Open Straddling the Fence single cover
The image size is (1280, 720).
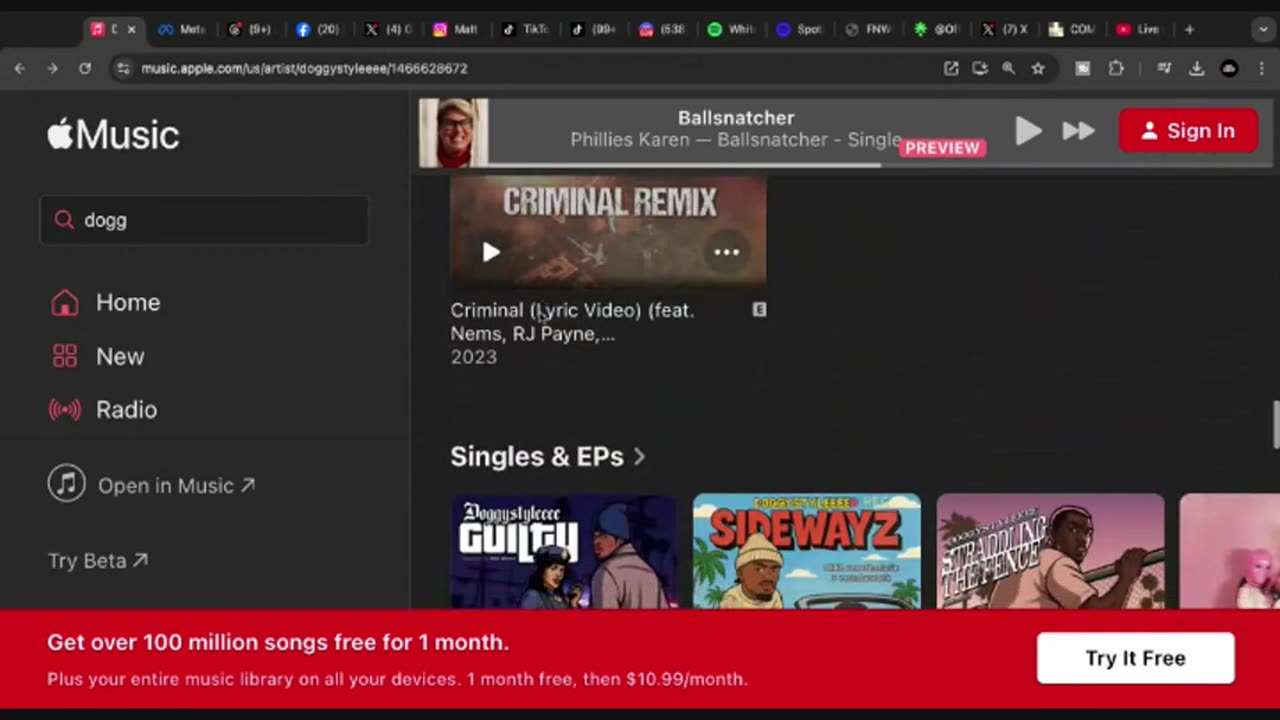(x=1050, y=552)
